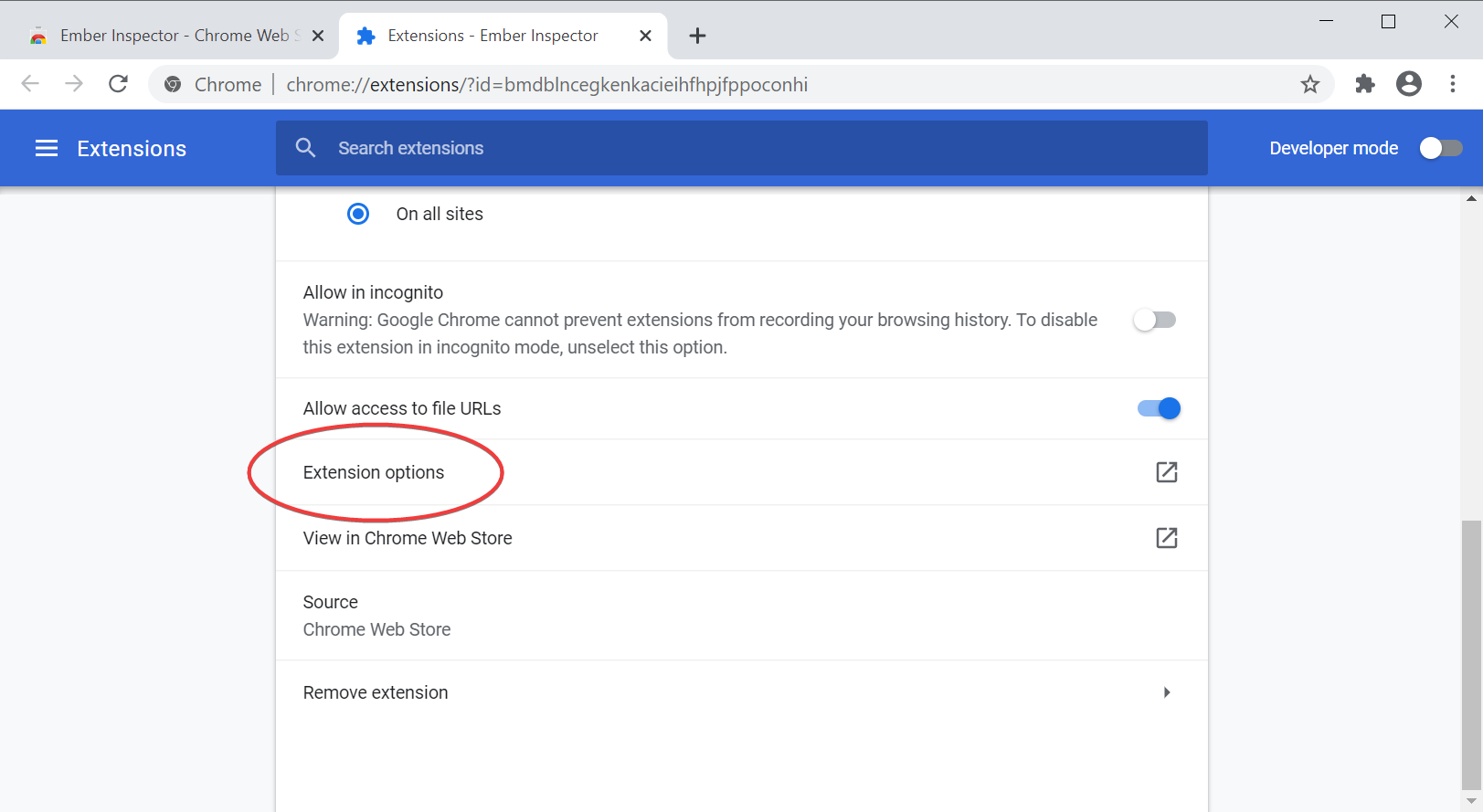Switch to Ember Inspector Chrome Web Store tab
This screenshot has width=1483, height=812.
pos(174,36)
